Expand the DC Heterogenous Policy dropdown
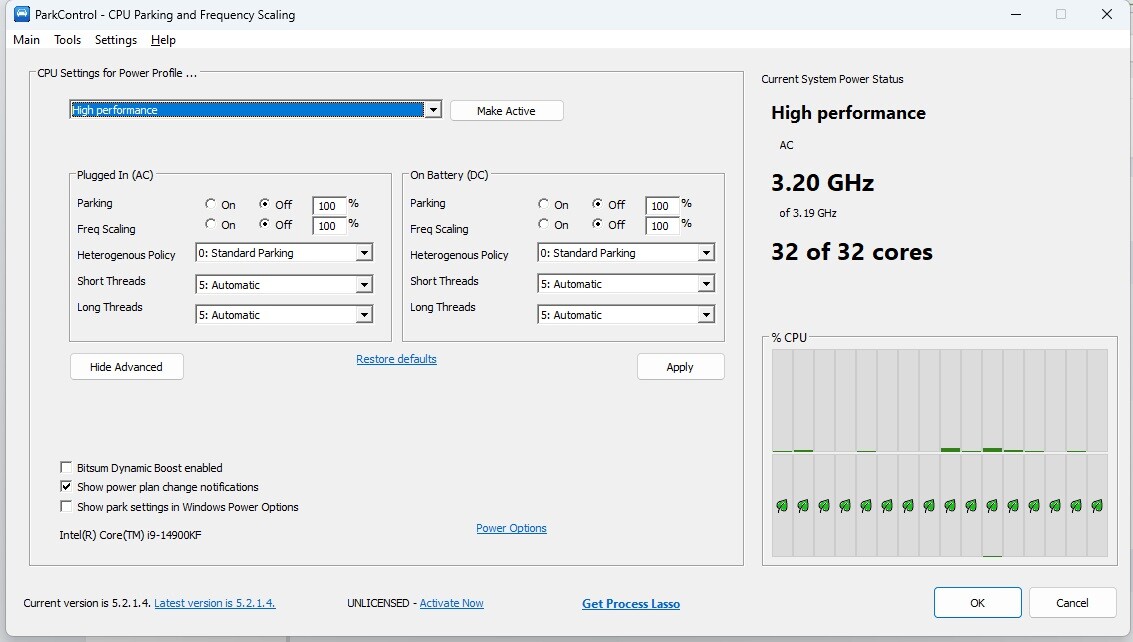This screenshot has height=642, width=1133. coord(706,253)
